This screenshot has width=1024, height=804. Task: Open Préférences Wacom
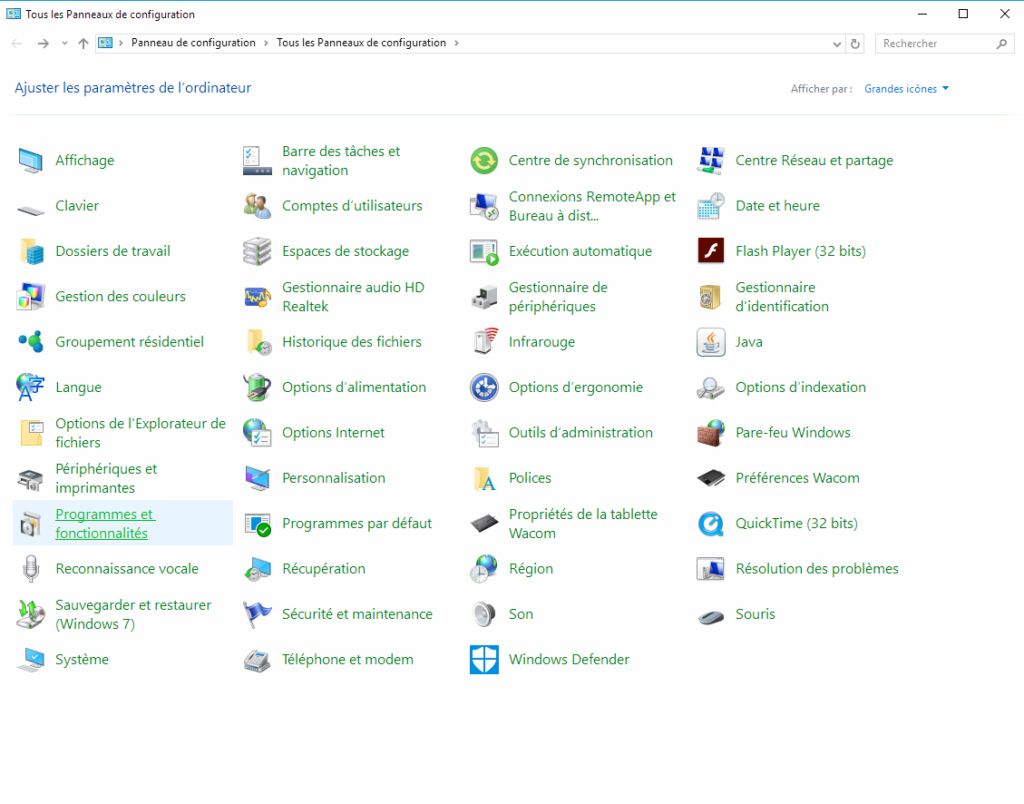[795, 478]
